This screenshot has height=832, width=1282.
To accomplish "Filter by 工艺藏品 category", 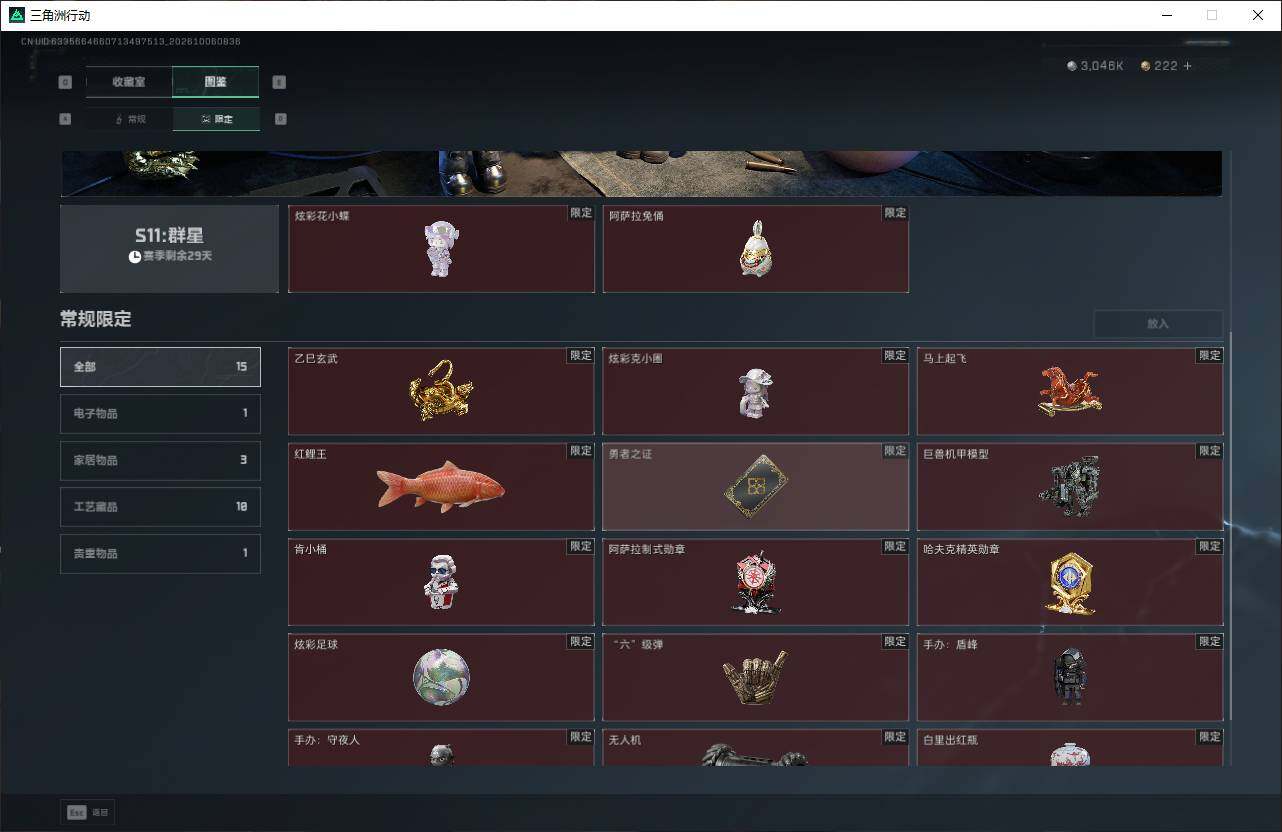I will coord(160,507).
